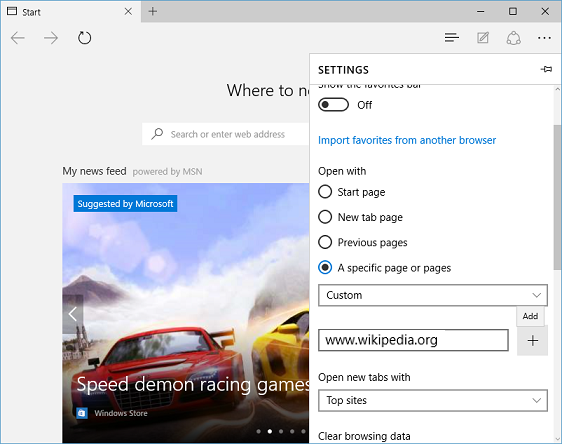
Task: Switch to the Start tab
Action: click(71, 11)
